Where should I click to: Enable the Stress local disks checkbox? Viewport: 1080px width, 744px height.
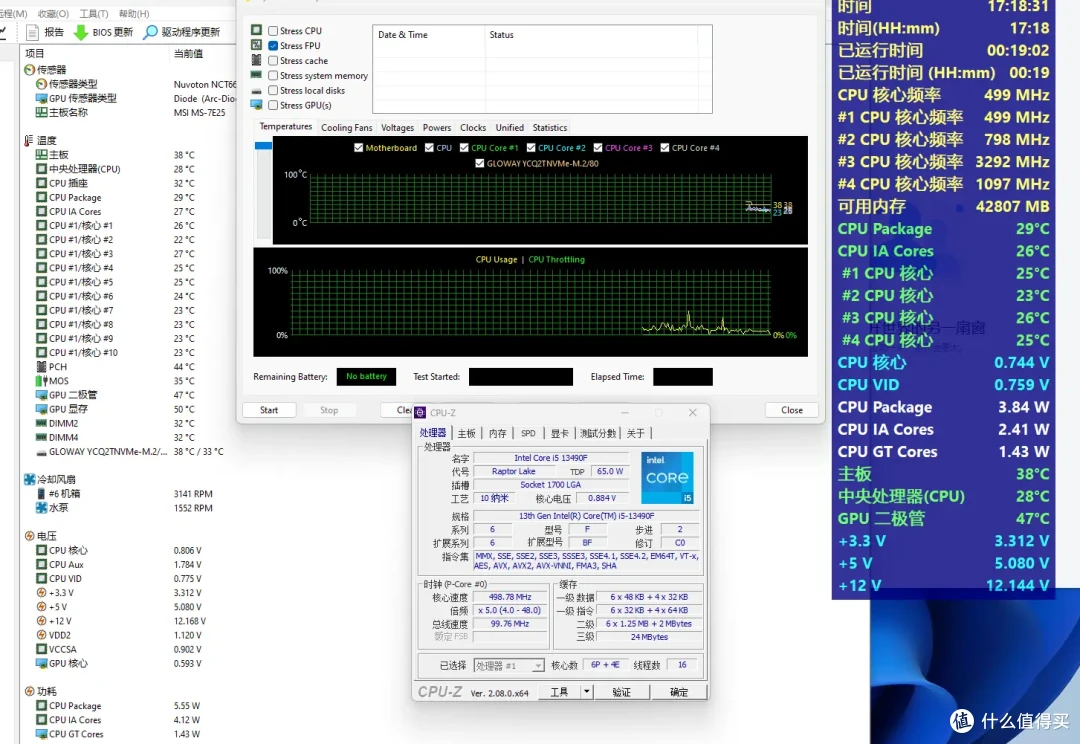coord(273,90)
